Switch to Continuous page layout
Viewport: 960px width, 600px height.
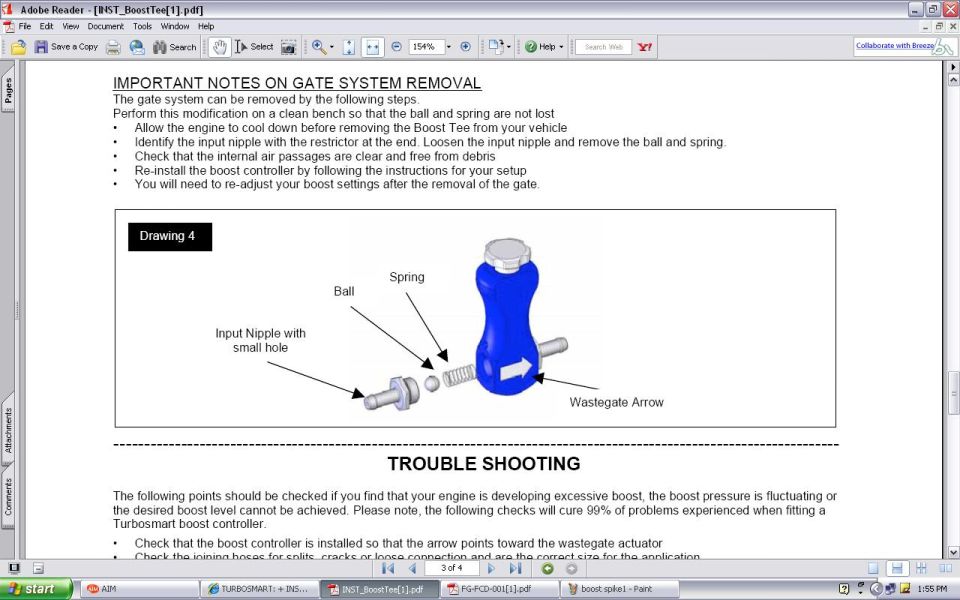click(897, 568)
